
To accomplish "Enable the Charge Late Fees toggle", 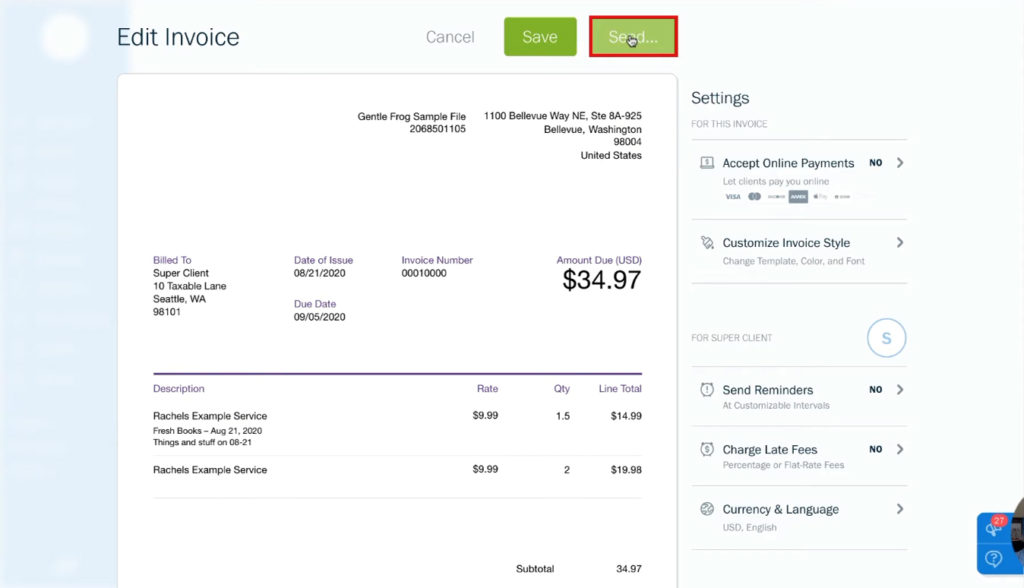I will [876, 449].
